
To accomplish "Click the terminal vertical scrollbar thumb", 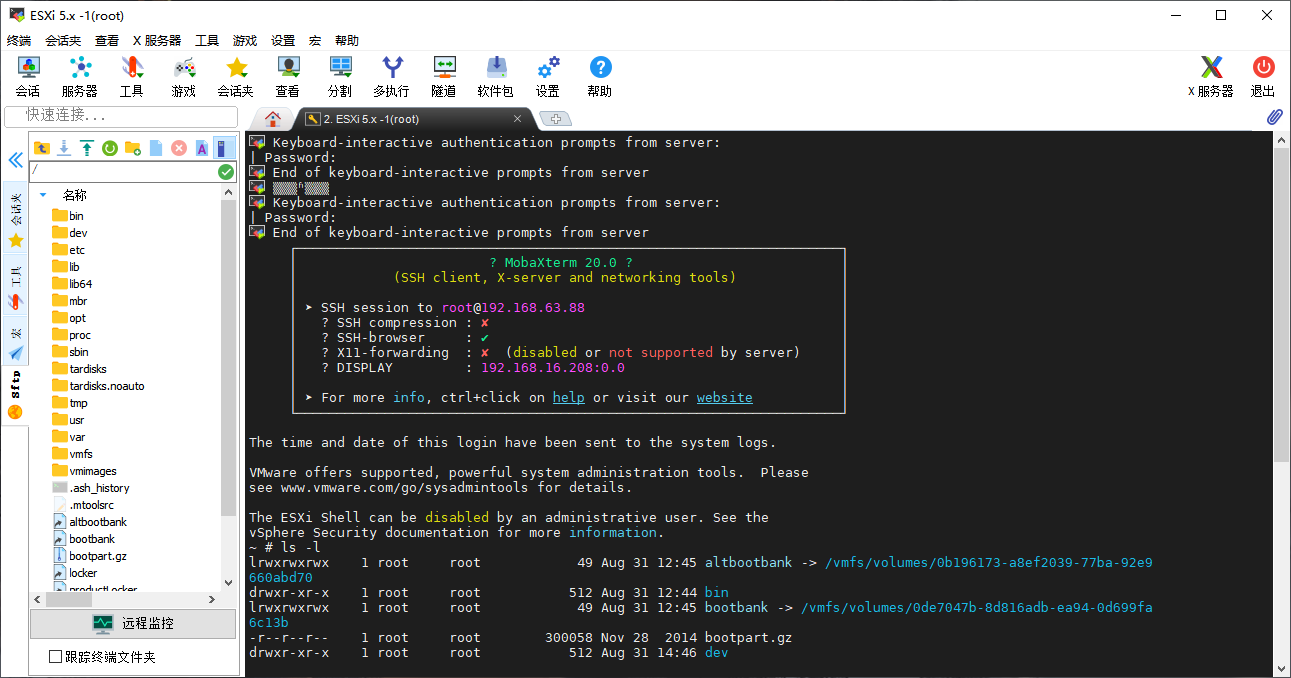I will coord(1281,305).
